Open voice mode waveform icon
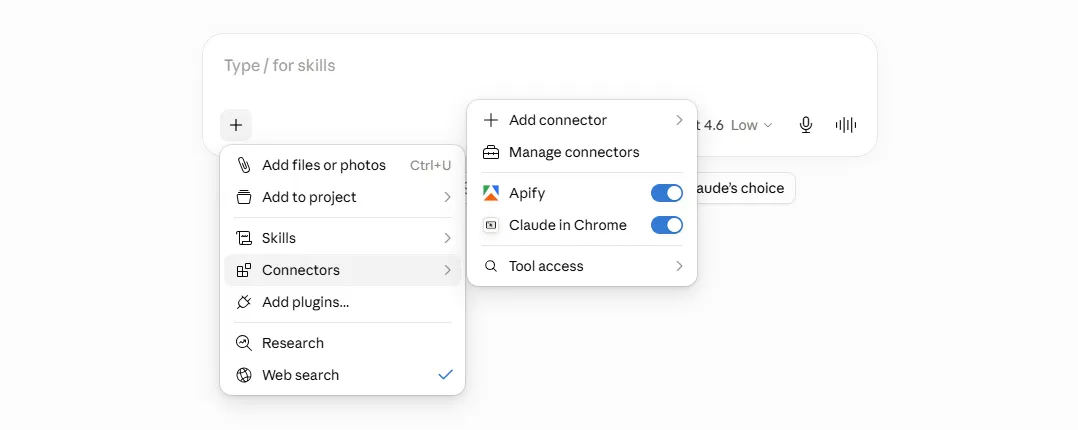This screenshot has width=1078, height=430. (846, 125)
